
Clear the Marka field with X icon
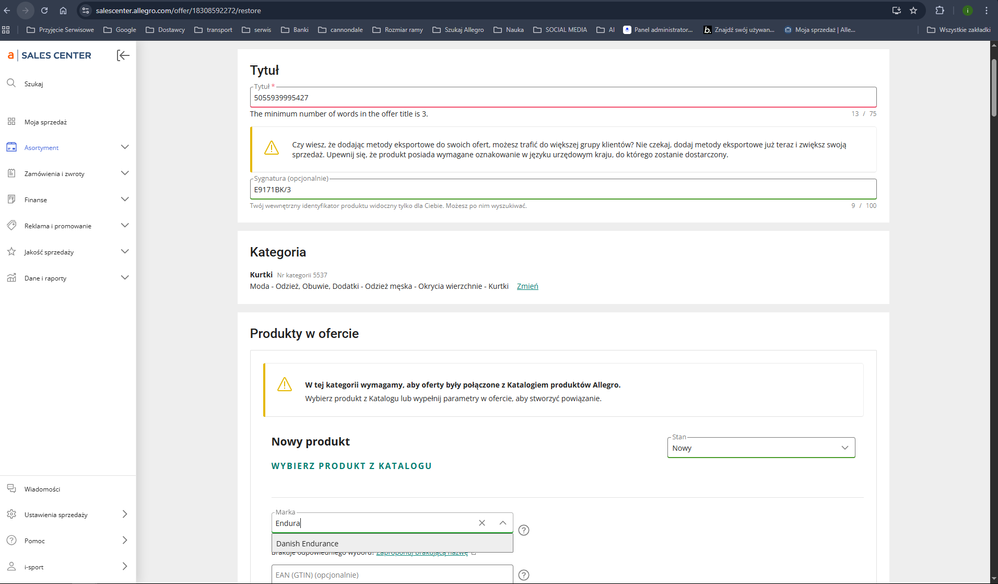click(x=481, y=523)
